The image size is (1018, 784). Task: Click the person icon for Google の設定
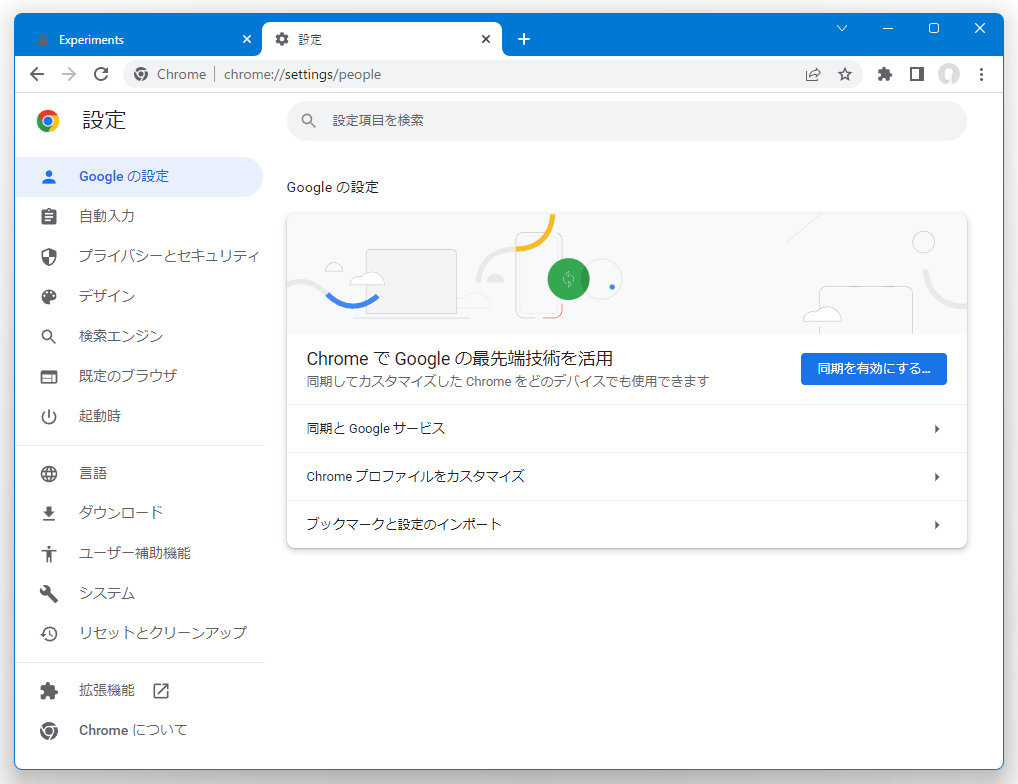(49, 177)
